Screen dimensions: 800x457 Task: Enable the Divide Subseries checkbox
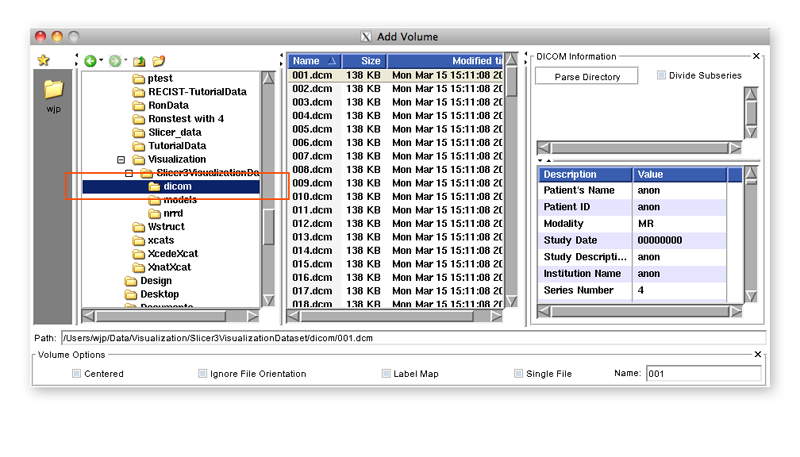point(662,75)
